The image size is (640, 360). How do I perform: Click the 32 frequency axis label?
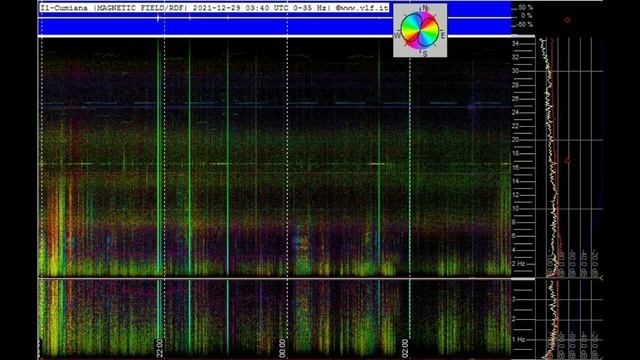(516, 57)
